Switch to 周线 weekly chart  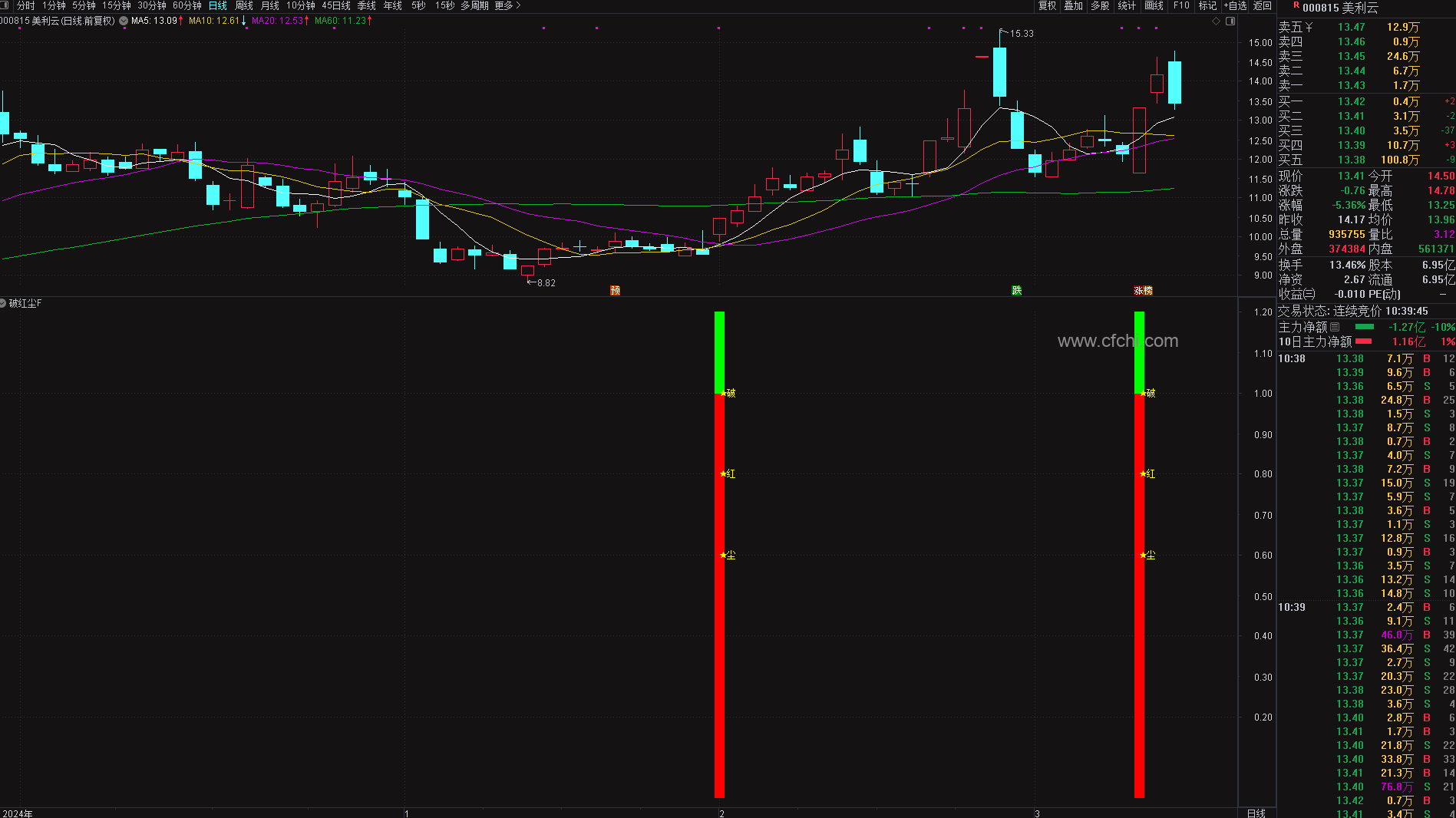pyautogui.click(x=244, y=5)
